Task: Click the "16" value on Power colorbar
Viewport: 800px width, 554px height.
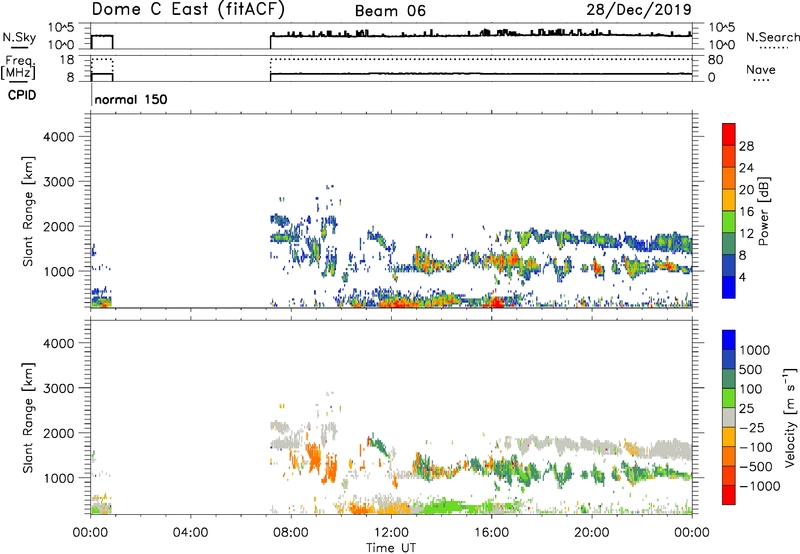Action: [746, 212]
